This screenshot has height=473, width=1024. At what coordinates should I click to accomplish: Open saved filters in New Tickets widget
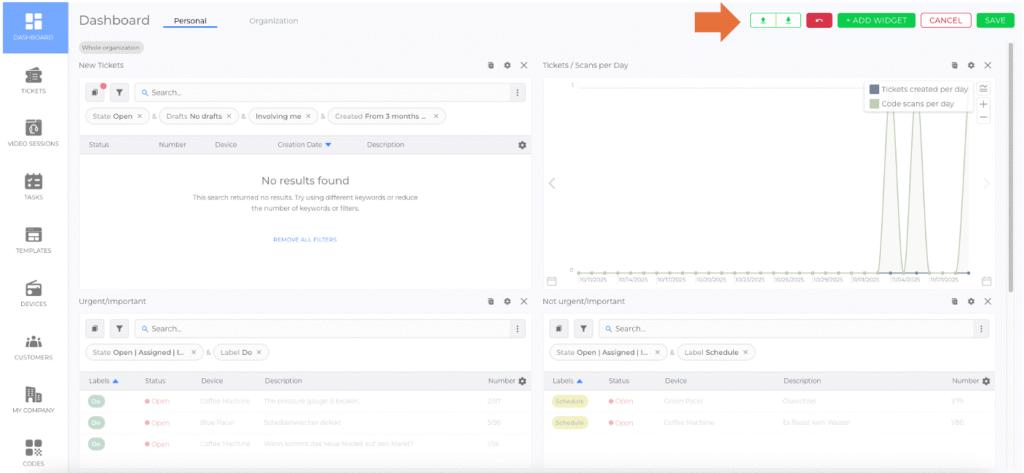pos(95,93)
